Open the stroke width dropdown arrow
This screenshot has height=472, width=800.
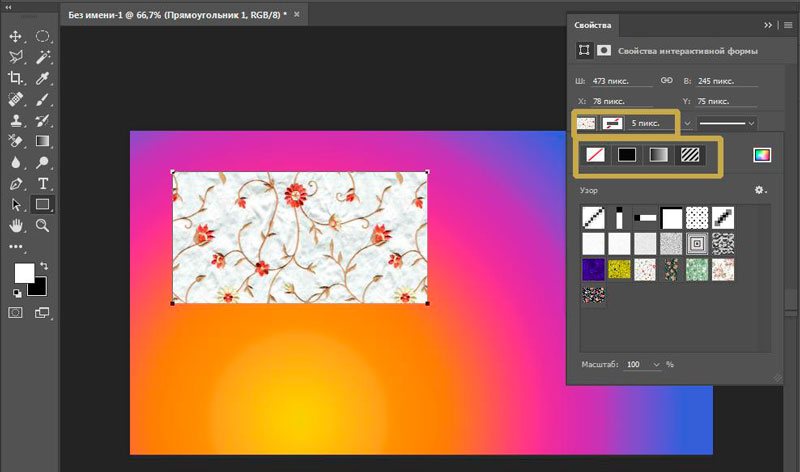tap(687, 123)
